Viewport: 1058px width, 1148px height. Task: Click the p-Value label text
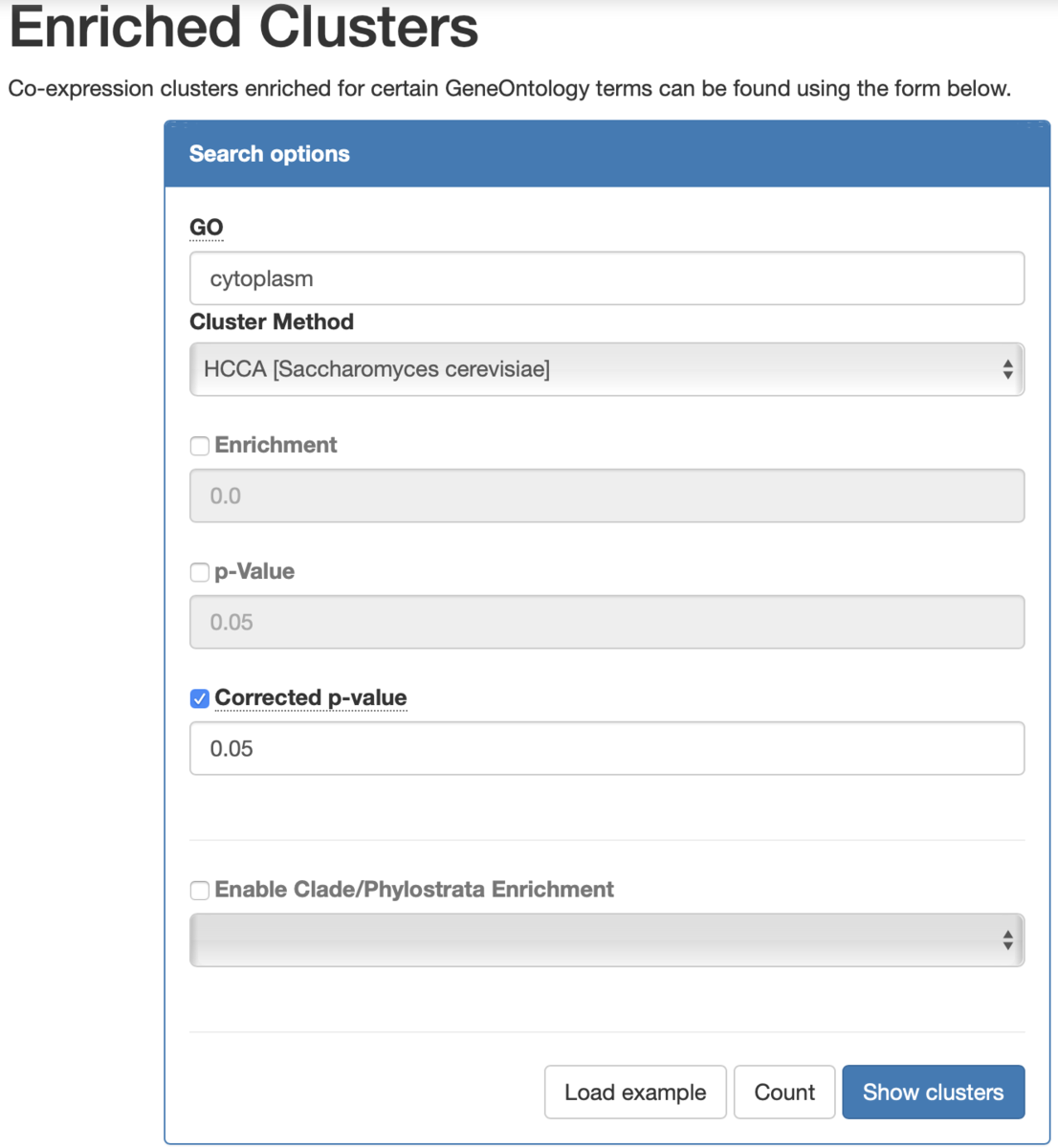[x=254, y=571]
